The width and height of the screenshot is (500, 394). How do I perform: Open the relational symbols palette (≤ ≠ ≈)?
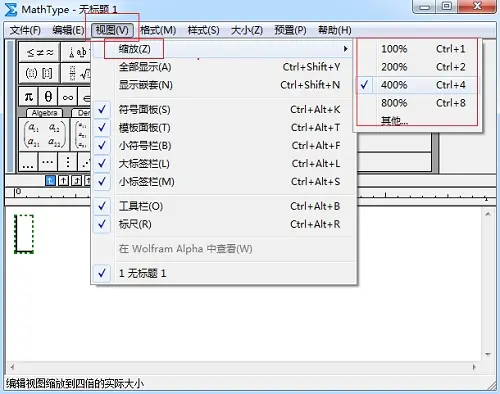click(x=40, y=52)
